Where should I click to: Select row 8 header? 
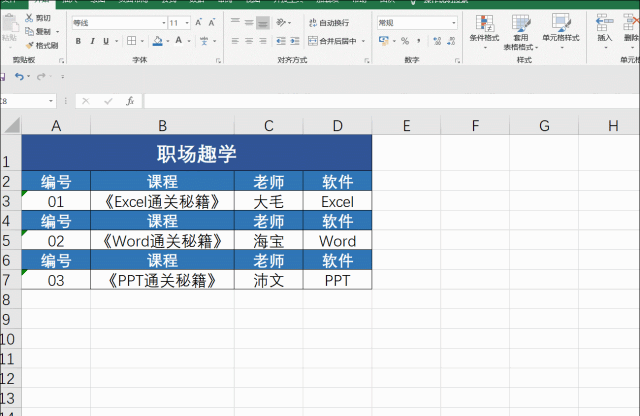(11, 299)
